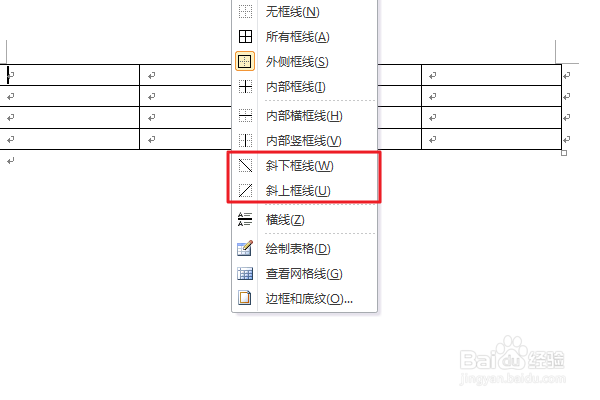The height and width of the screenshot is (400, 600).
Task: Choose the 斜上框线(U) menu entry
Action: (298, 191)
